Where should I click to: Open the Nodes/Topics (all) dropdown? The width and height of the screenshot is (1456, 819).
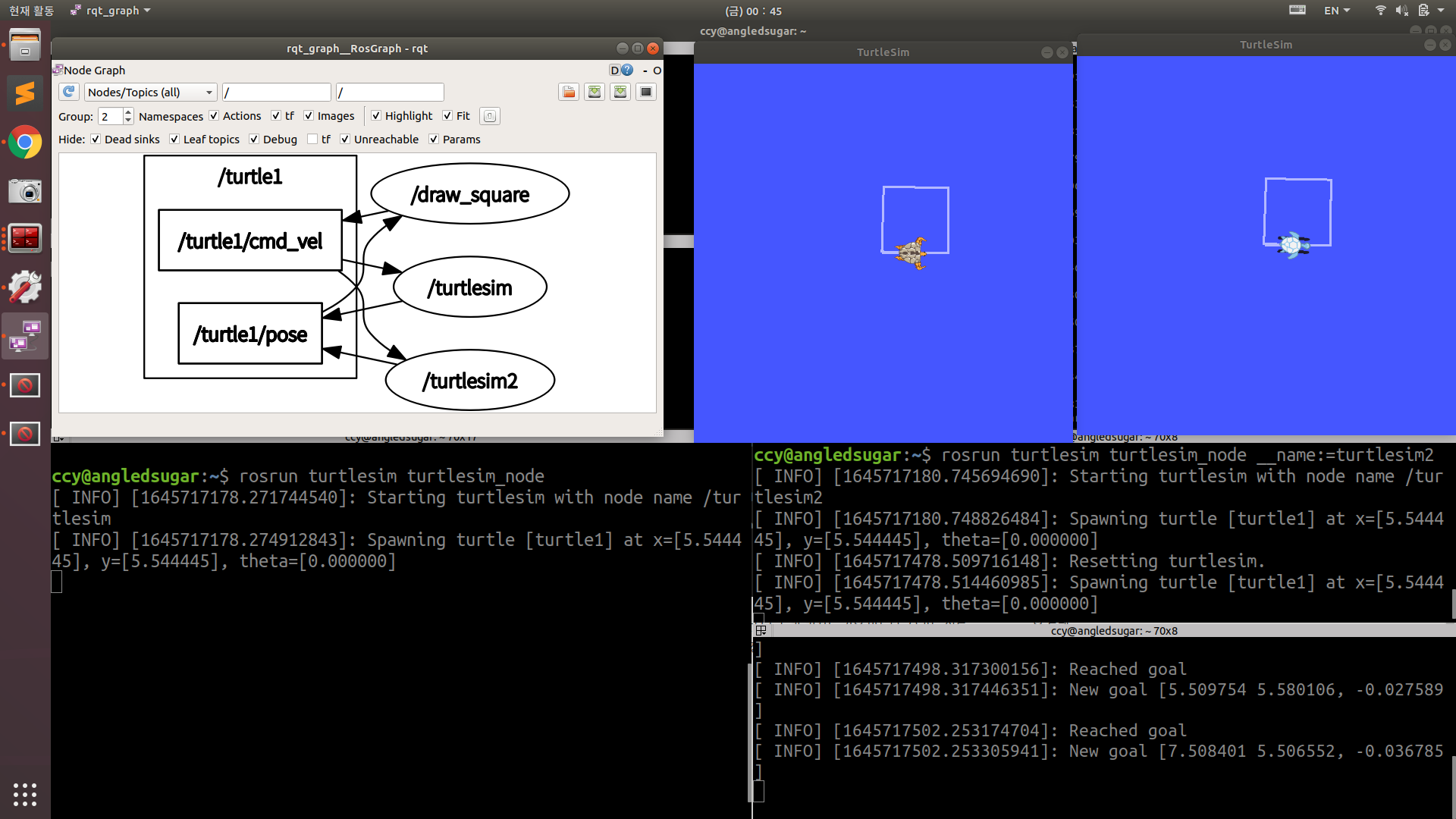150,92
